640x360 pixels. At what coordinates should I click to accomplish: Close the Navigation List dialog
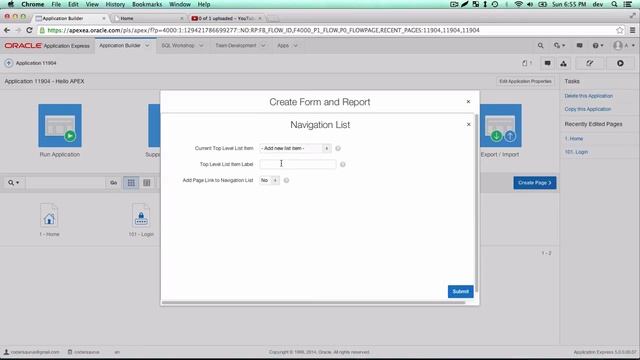pos(469,124)
